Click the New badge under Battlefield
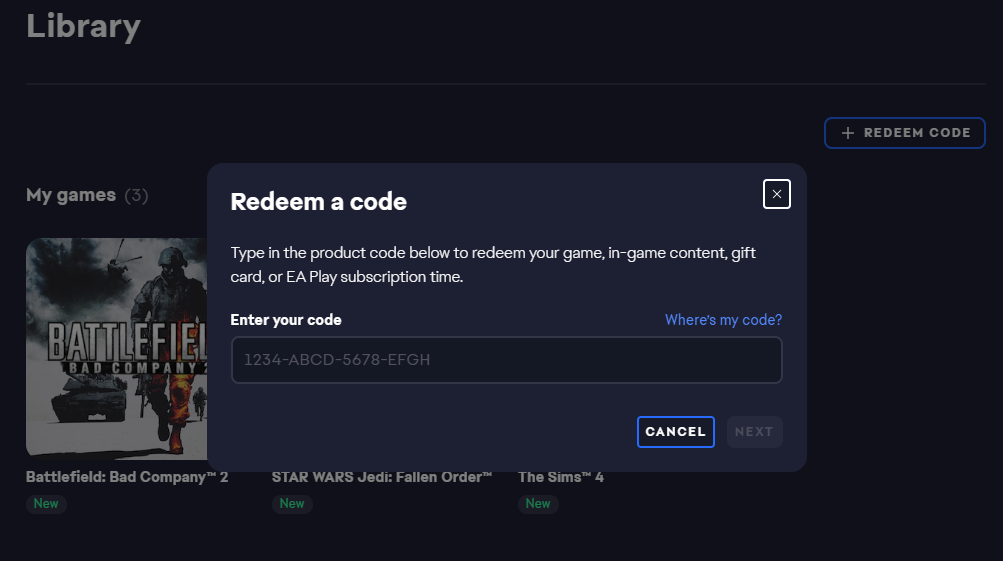 pyautogui.click(x=46, y=503)
